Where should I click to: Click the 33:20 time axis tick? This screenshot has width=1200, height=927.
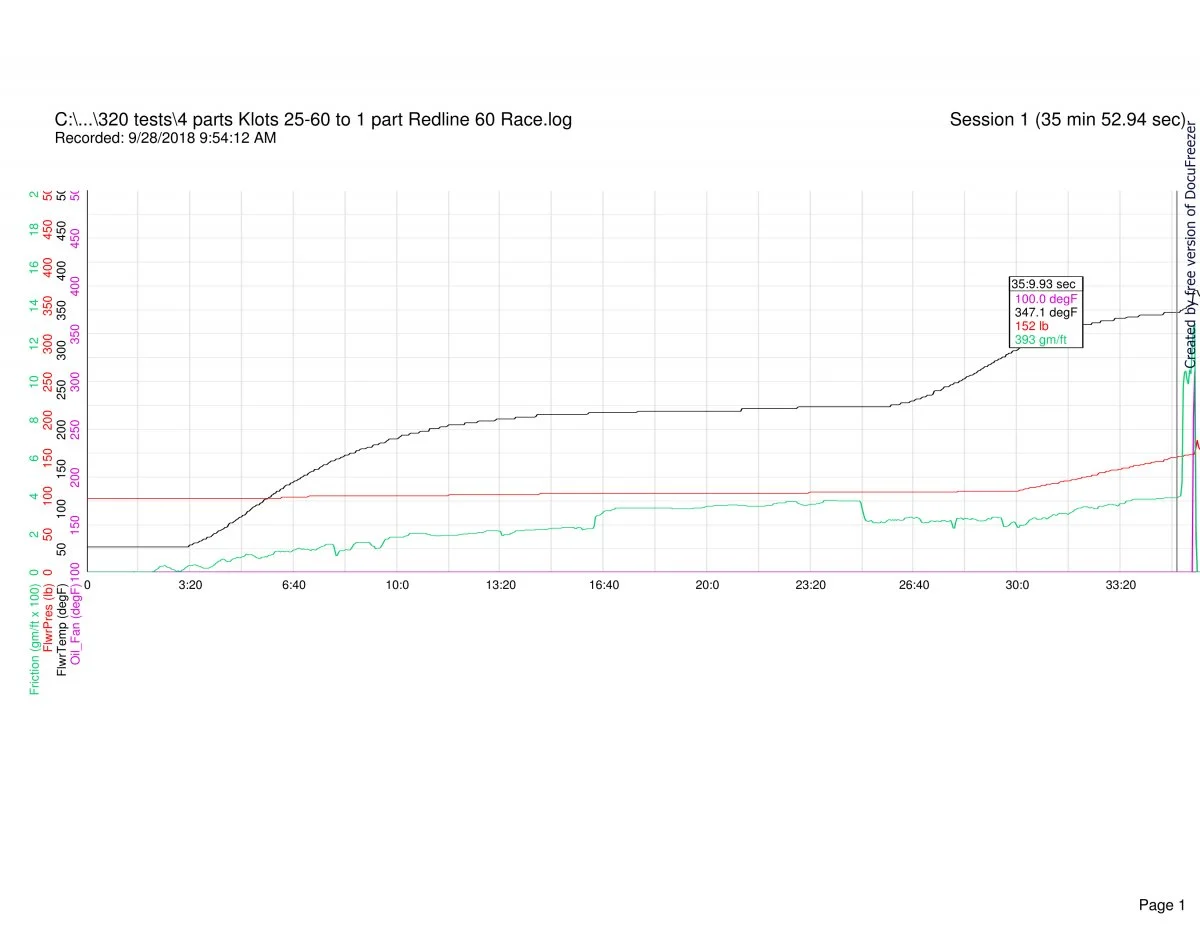tap(1120, 584)
